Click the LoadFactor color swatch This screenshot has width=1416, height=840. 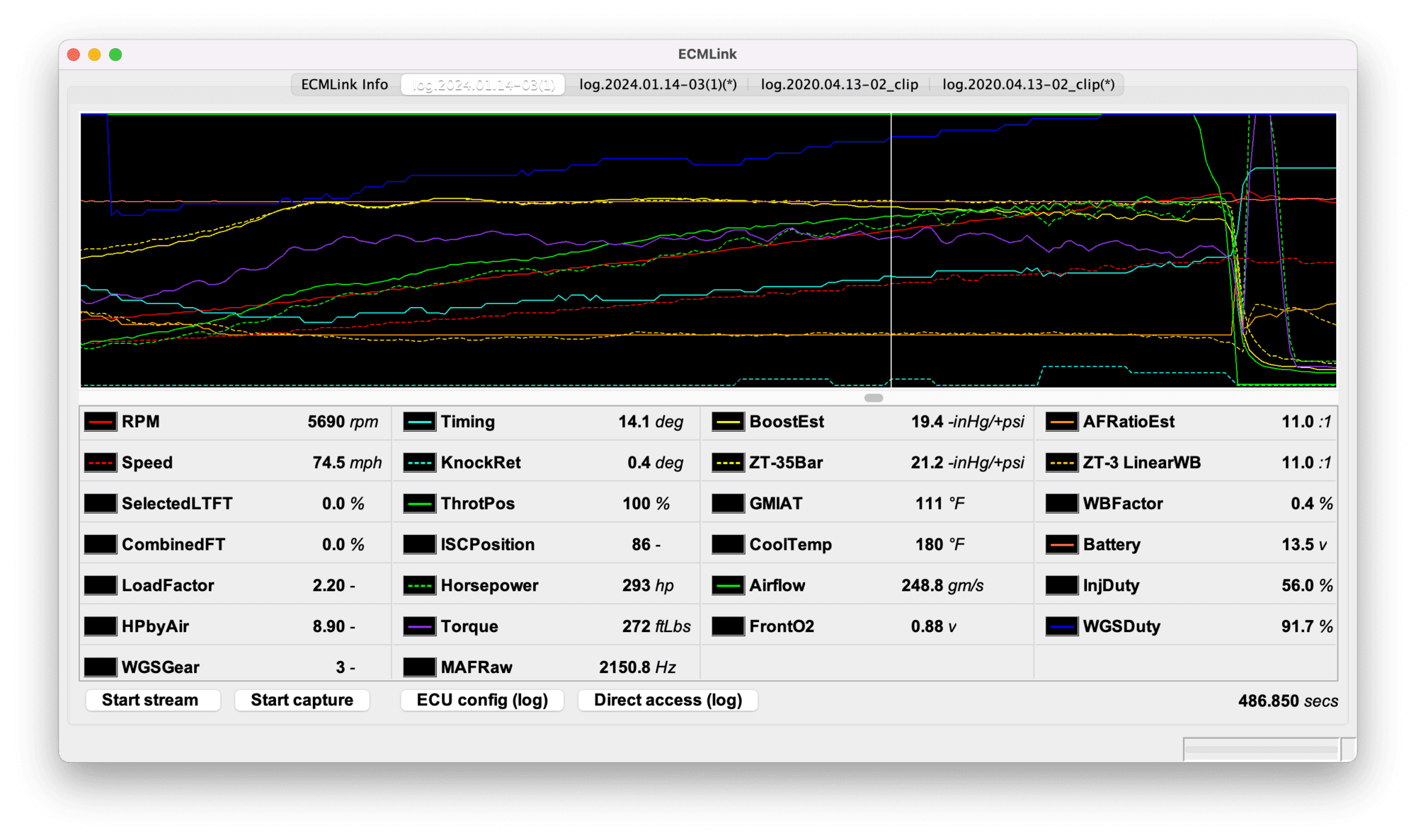pos(101,586)
